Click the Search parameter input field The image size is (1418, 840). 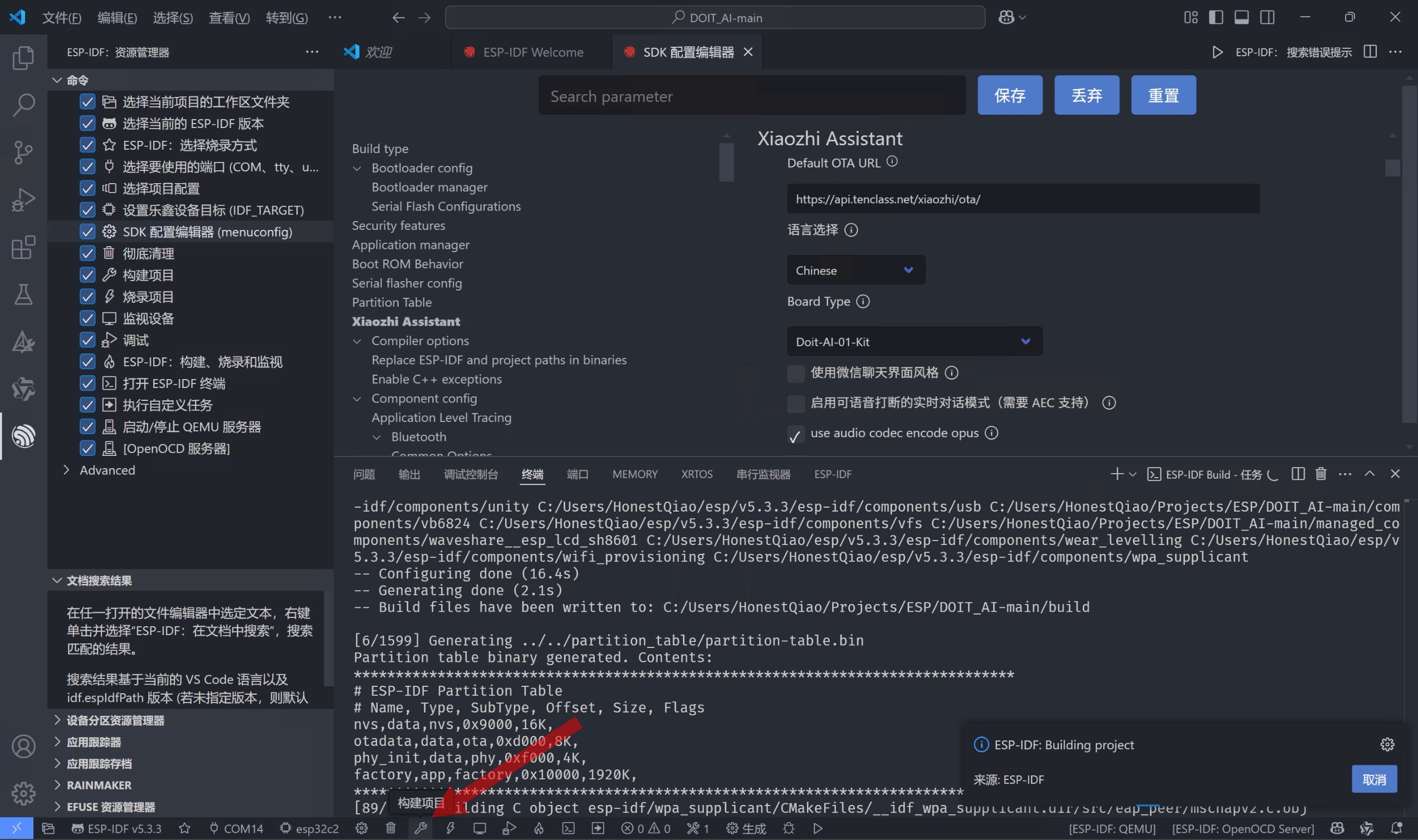pos(751,96)
